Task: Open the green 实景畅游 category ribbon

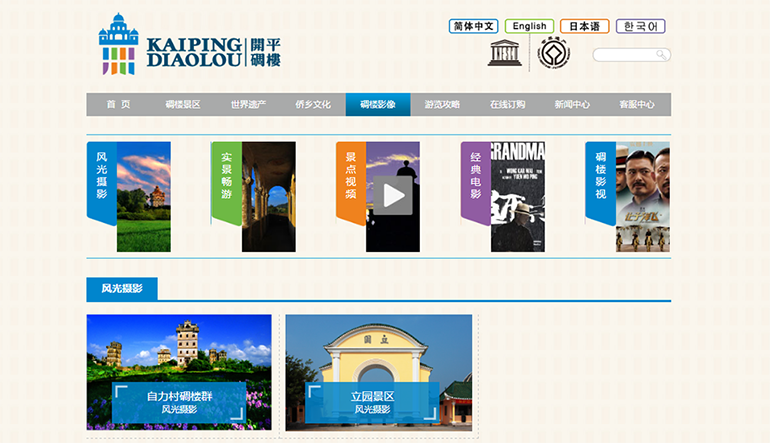Action: (226, 182)
